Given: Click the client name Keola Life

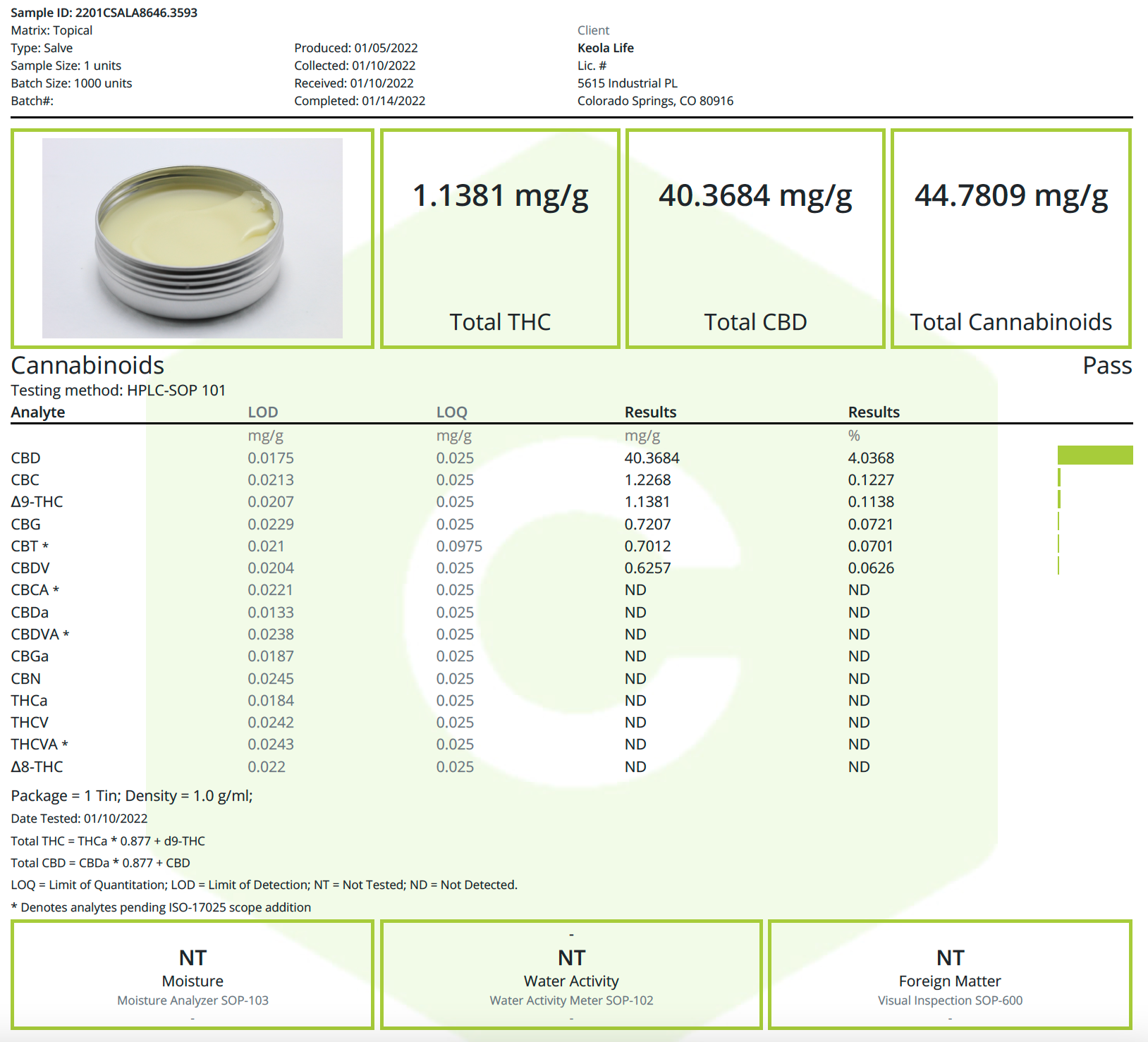Looking at the screenshot, I should point(606,48).
